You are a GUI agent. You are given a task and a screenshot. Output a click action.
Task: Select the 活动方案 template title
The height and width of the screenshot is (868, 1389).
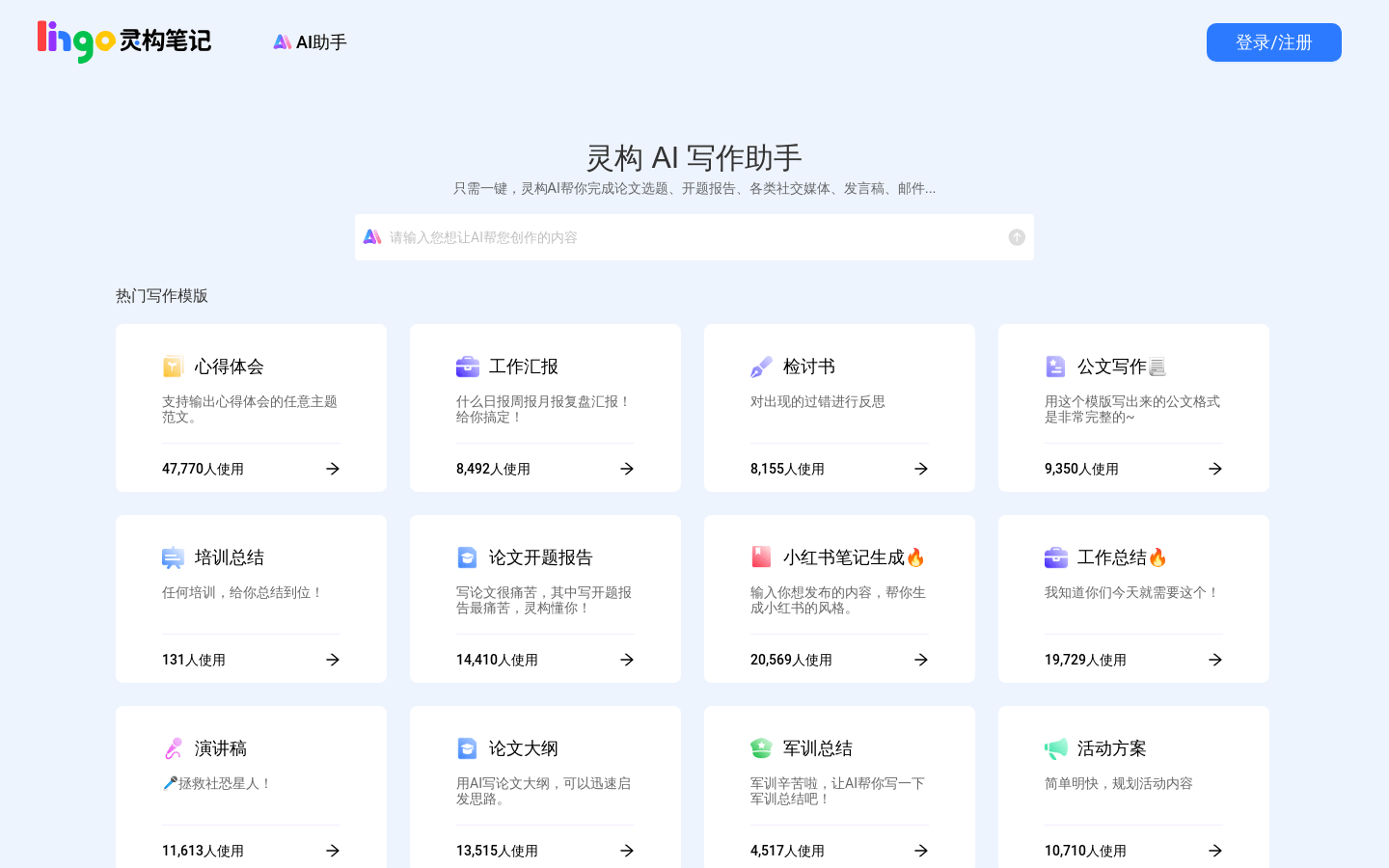pyautogui.click(x=1112, y=748)
